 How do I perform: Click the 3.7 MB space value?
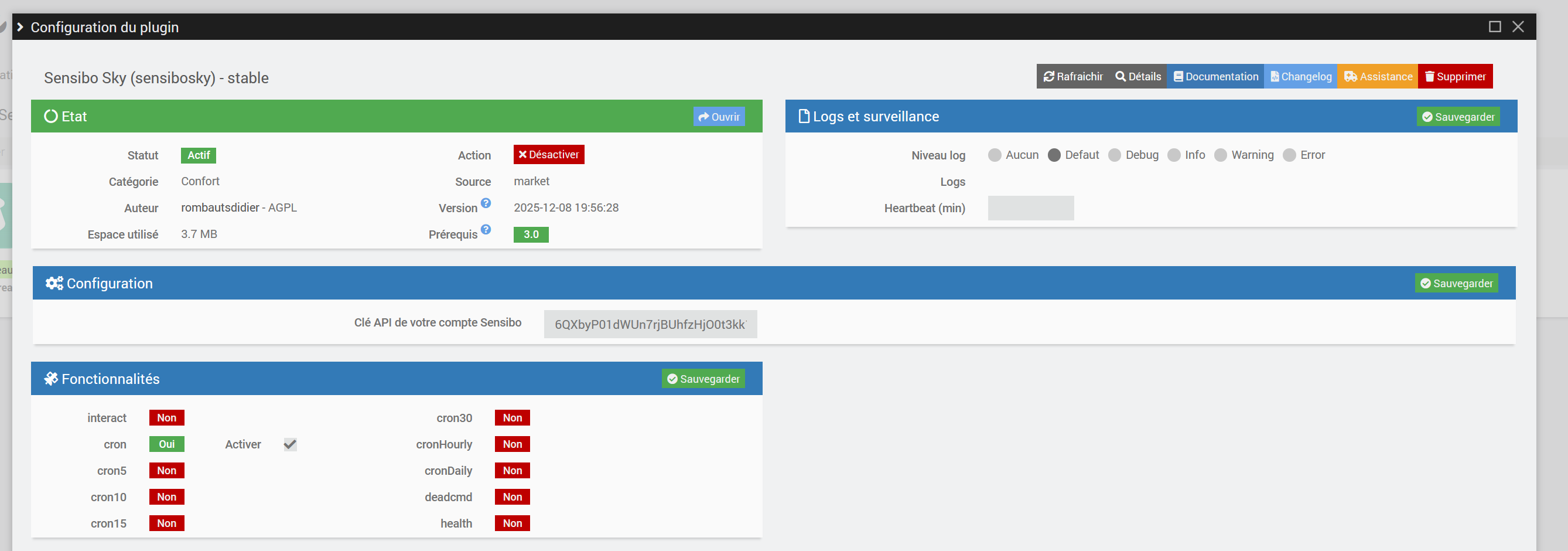click(199, 234)
